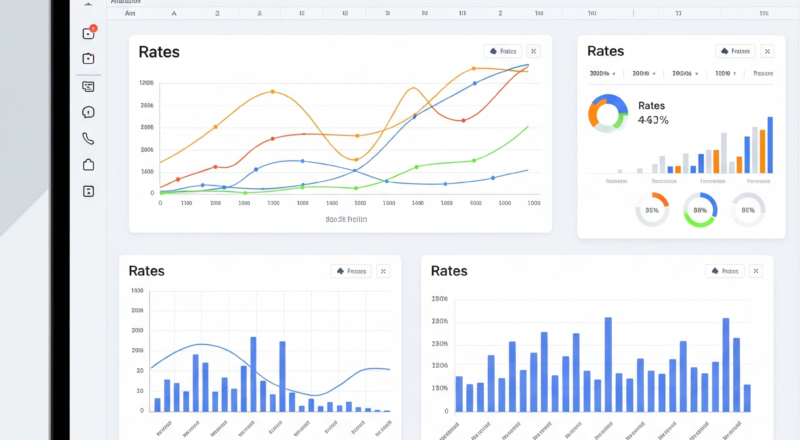Screen dimensions: 800x440
Task: Open the sidebar message list icon
Action: (88, 86)
